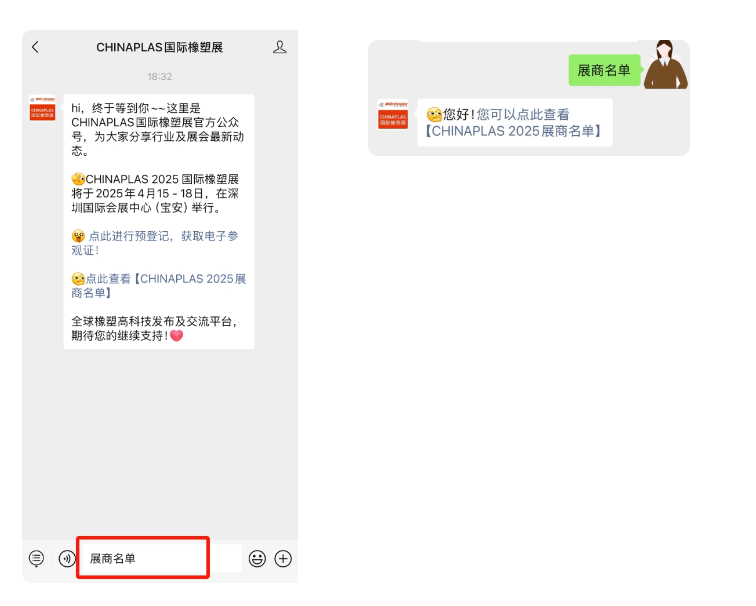Open 您可以点此查看 exhibitor list link in reply

[520, 123]
